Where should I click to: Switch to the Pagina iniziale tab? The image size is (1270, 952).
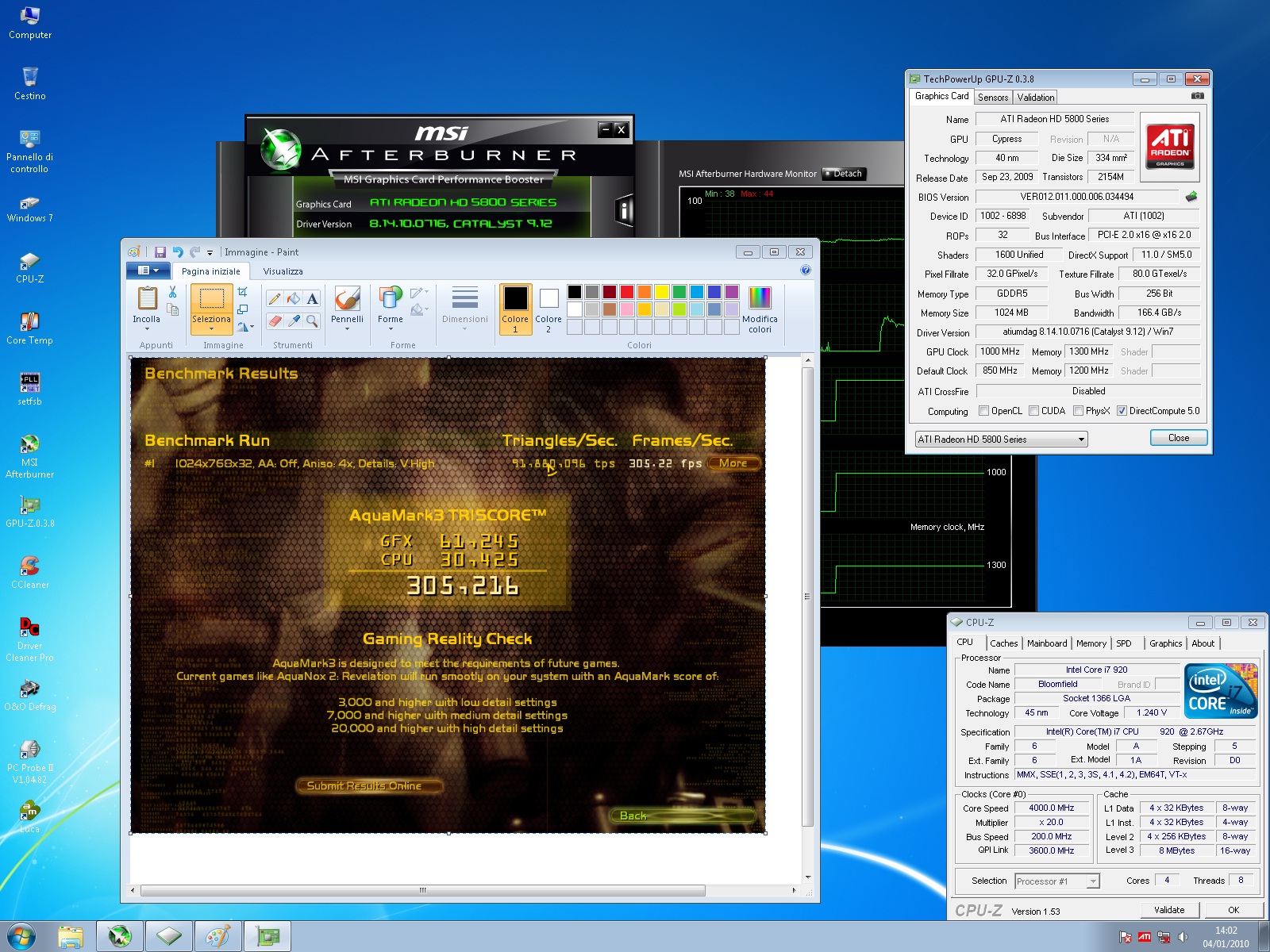(210, 271)
